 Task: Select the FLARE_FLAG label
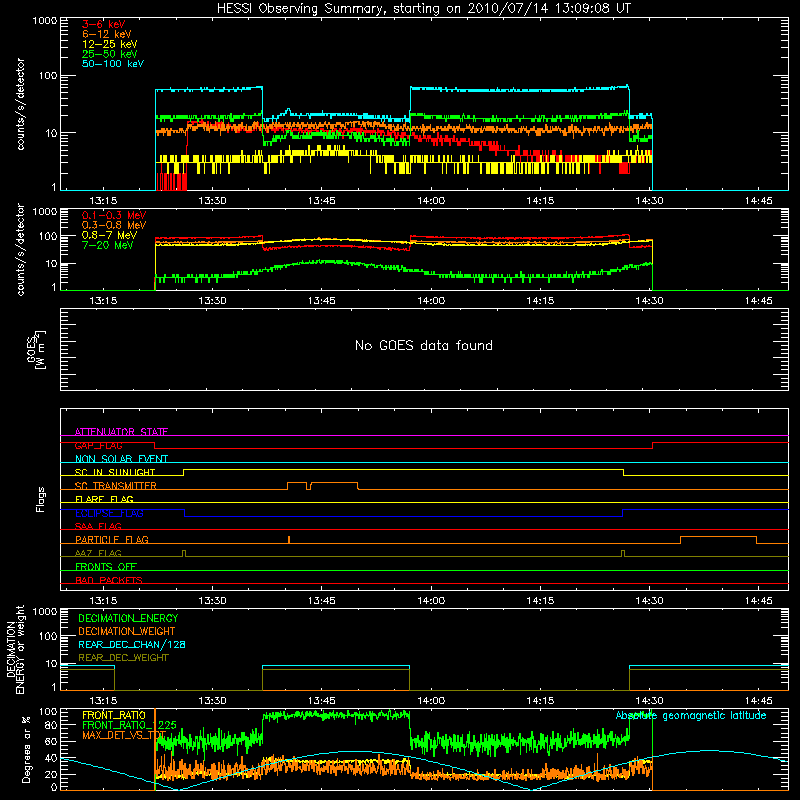pos(104,499)
